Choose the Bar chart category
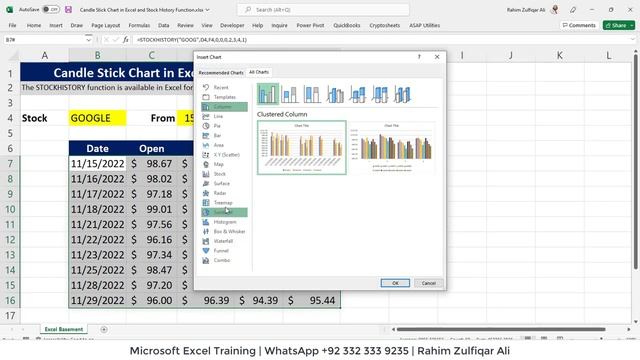The width and height of the screenshot is (640, 360). tap(224, 136)
